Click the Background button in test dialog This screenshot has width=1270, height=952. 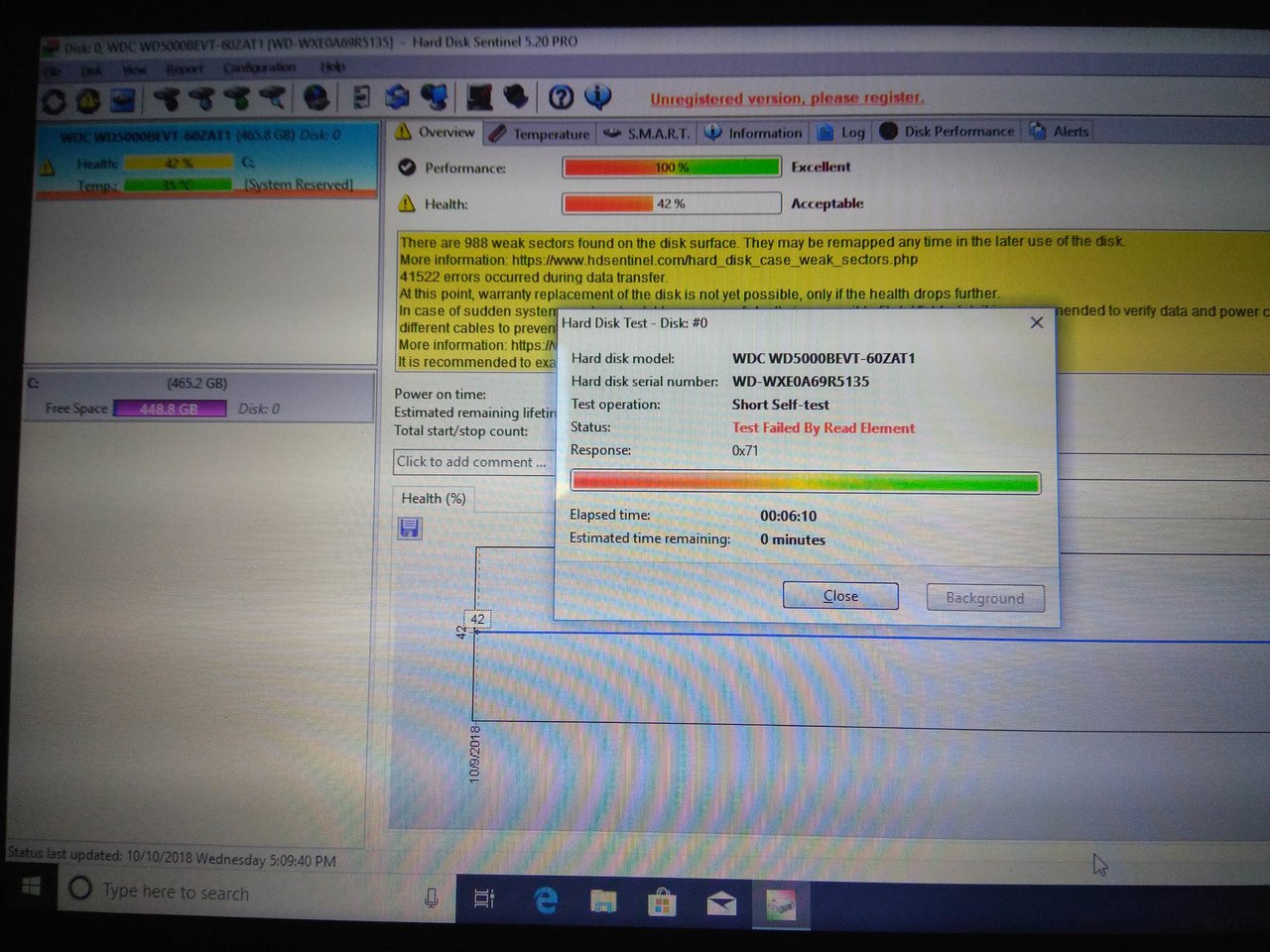[x=985, y=598]
